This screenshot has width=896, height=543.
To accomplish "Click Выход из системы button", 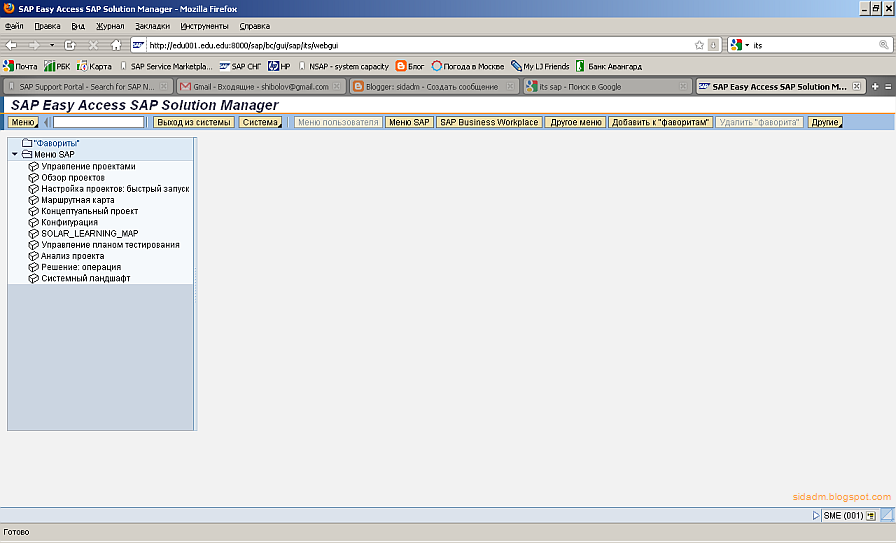I will coord(194,122).
